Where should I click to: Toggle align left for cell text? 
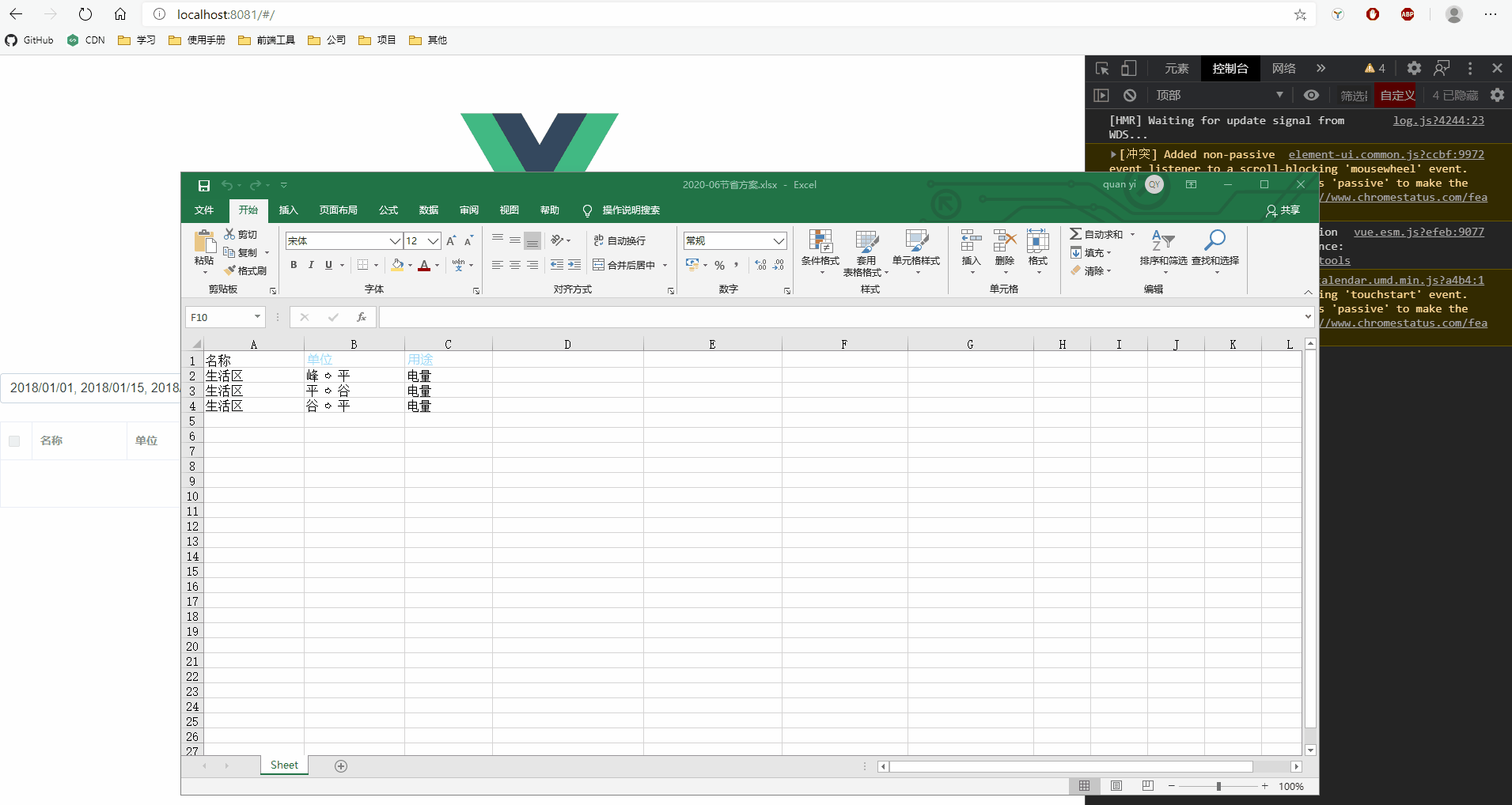pos(497,265)
